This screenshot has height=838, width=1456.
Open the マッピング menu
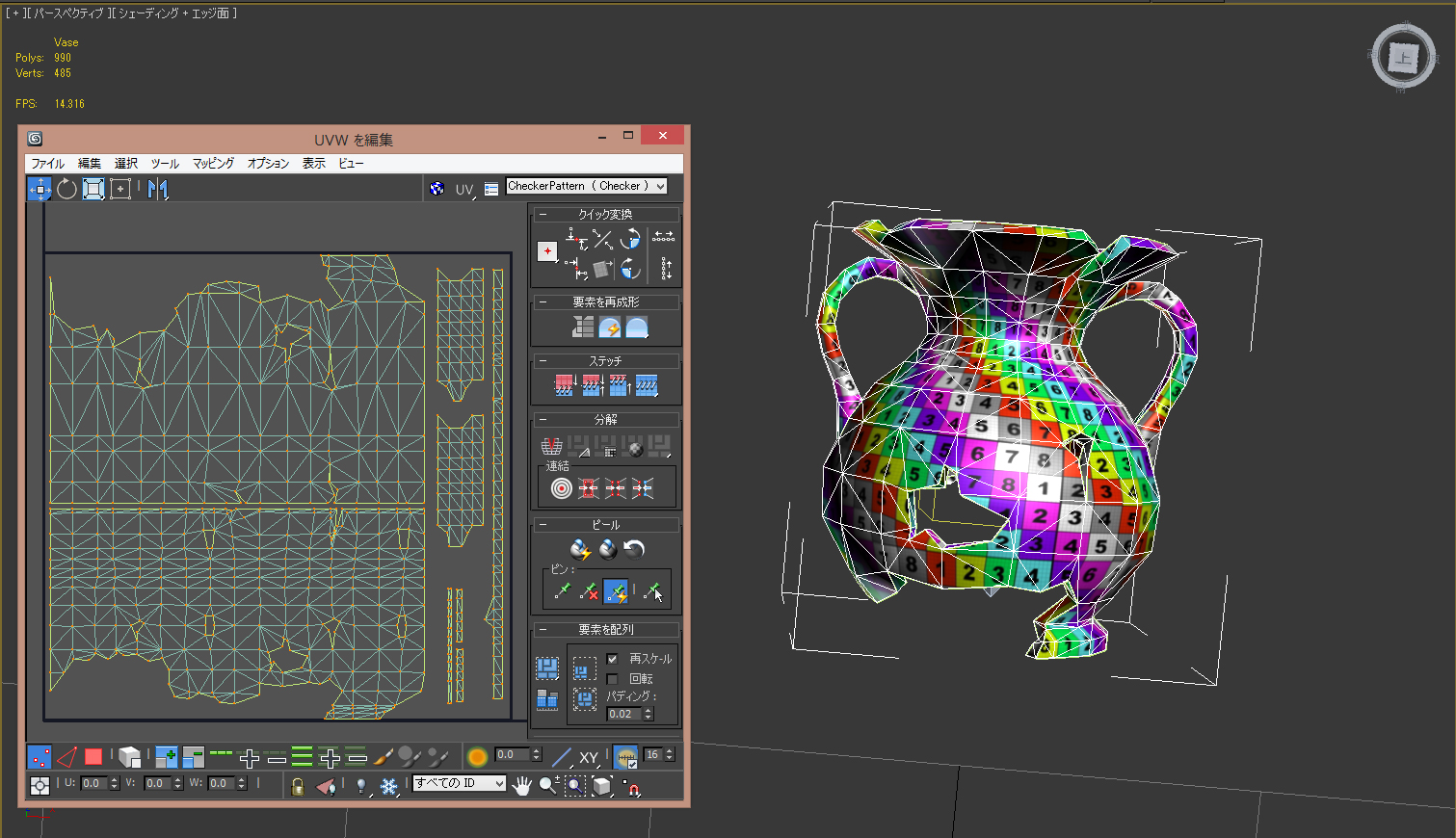[213, 164]
